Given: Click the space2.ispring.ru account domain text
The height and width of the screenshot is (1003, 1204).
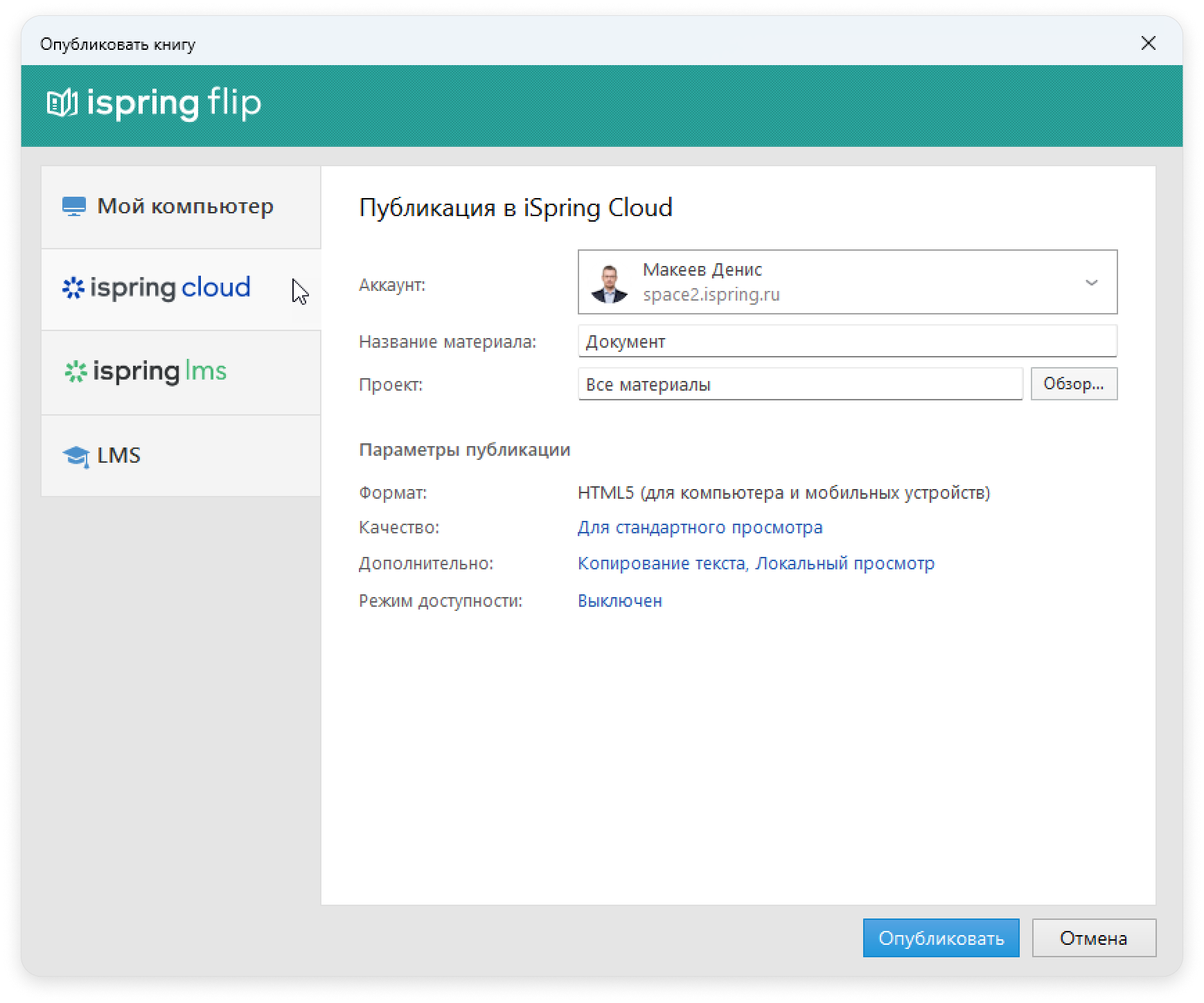Looking at the screenshot, I should point(711,295).
